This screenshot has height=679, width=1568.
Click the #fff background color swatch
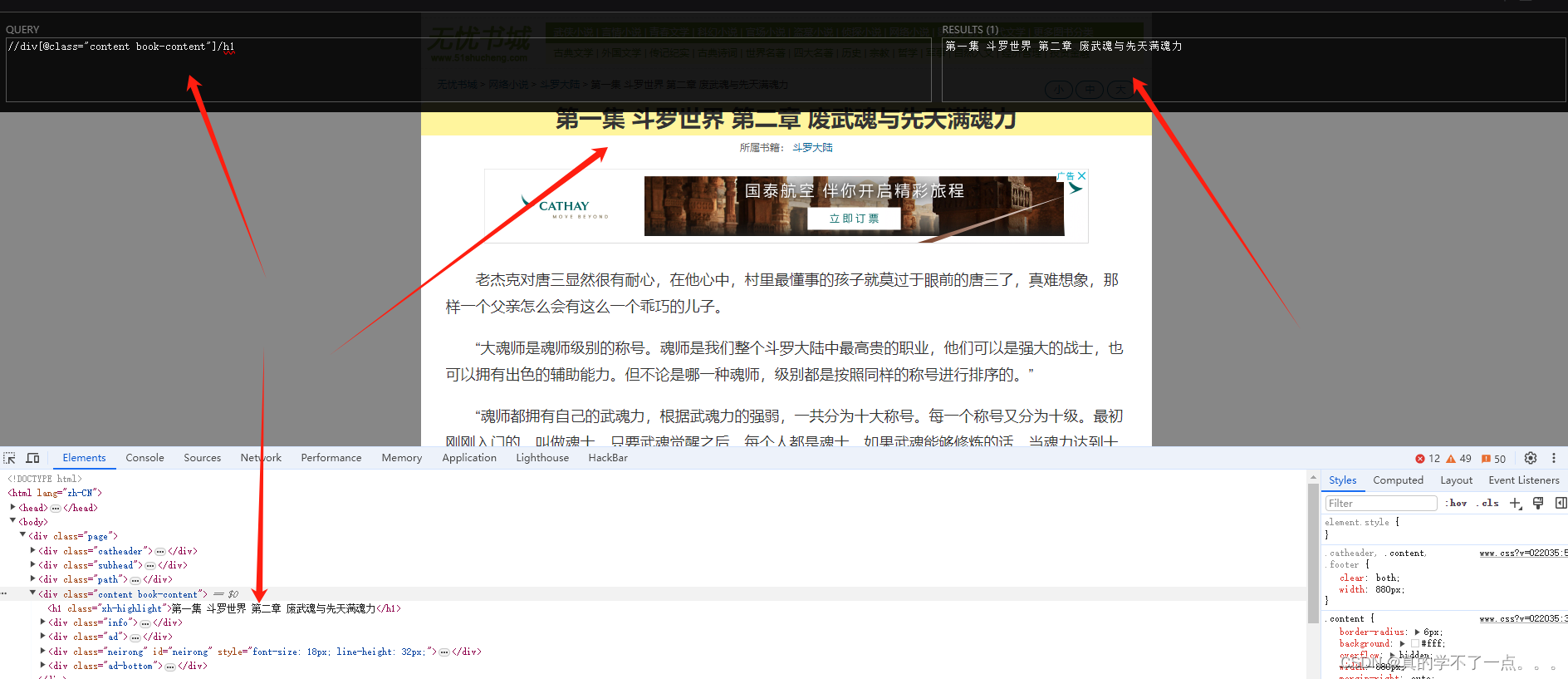[1414, 644]
